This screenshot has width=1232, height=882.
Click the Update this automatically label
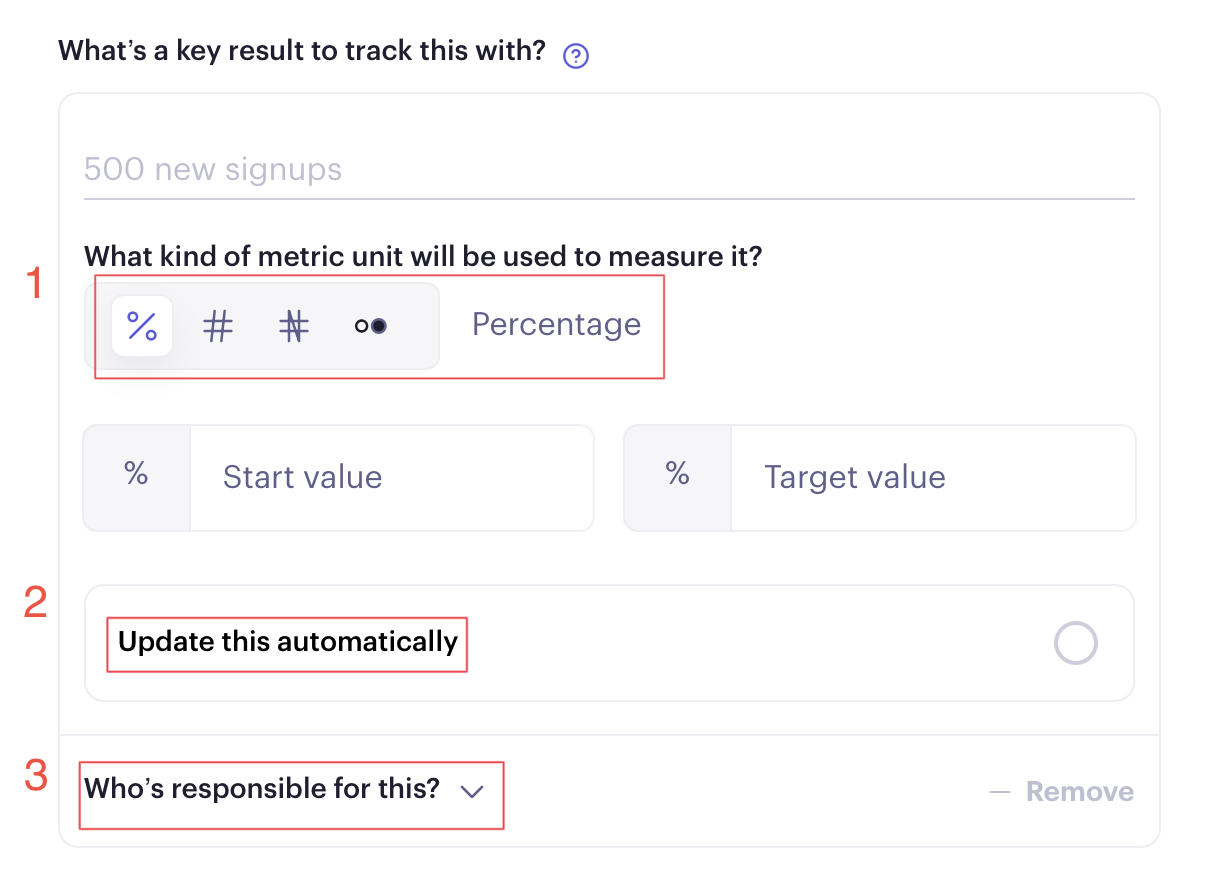pyautogui.click(x=288, y=641)
